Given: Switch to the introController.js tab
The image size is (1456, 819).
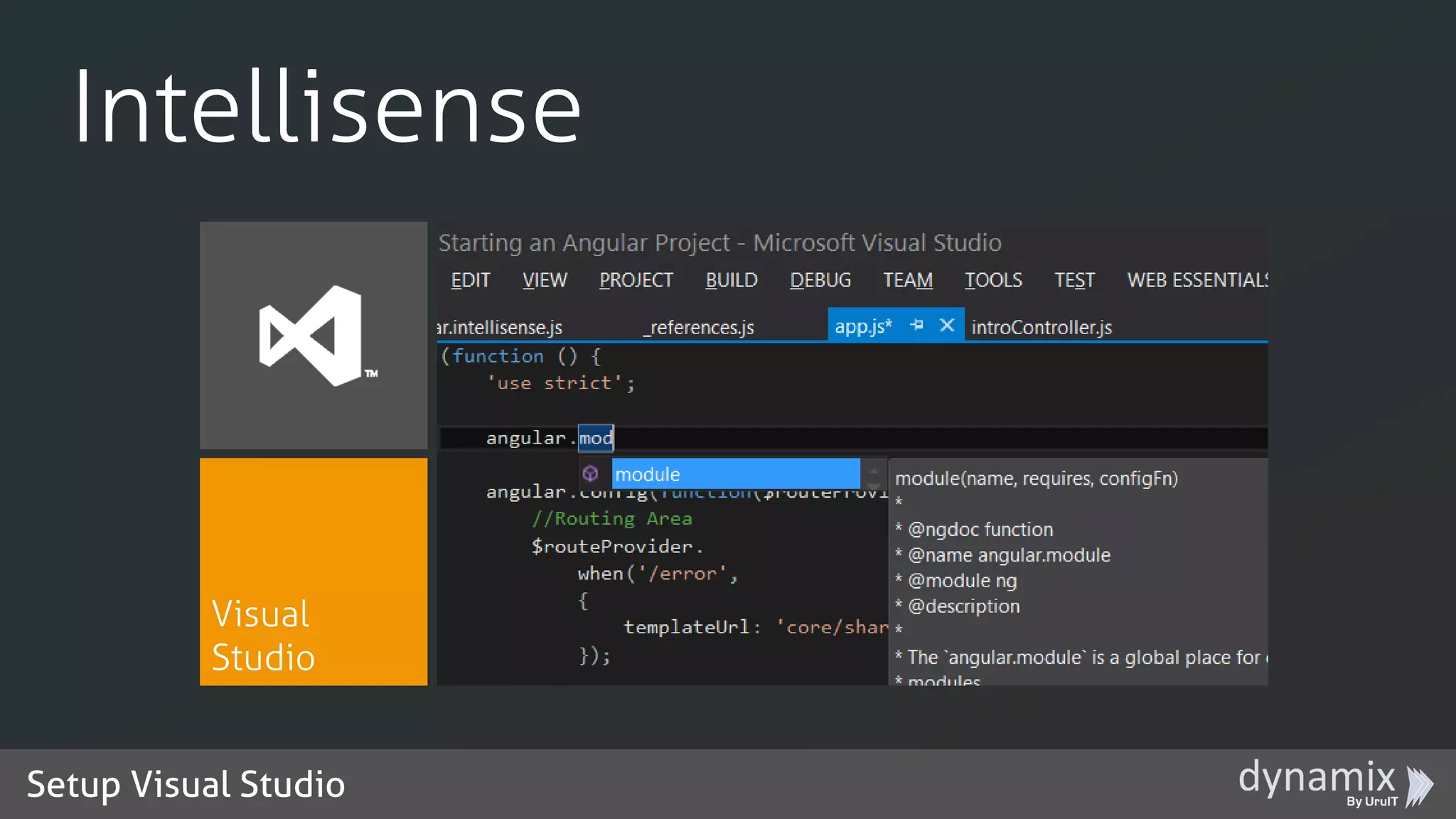Looking at the screenshot, I should coord(1041,327).
